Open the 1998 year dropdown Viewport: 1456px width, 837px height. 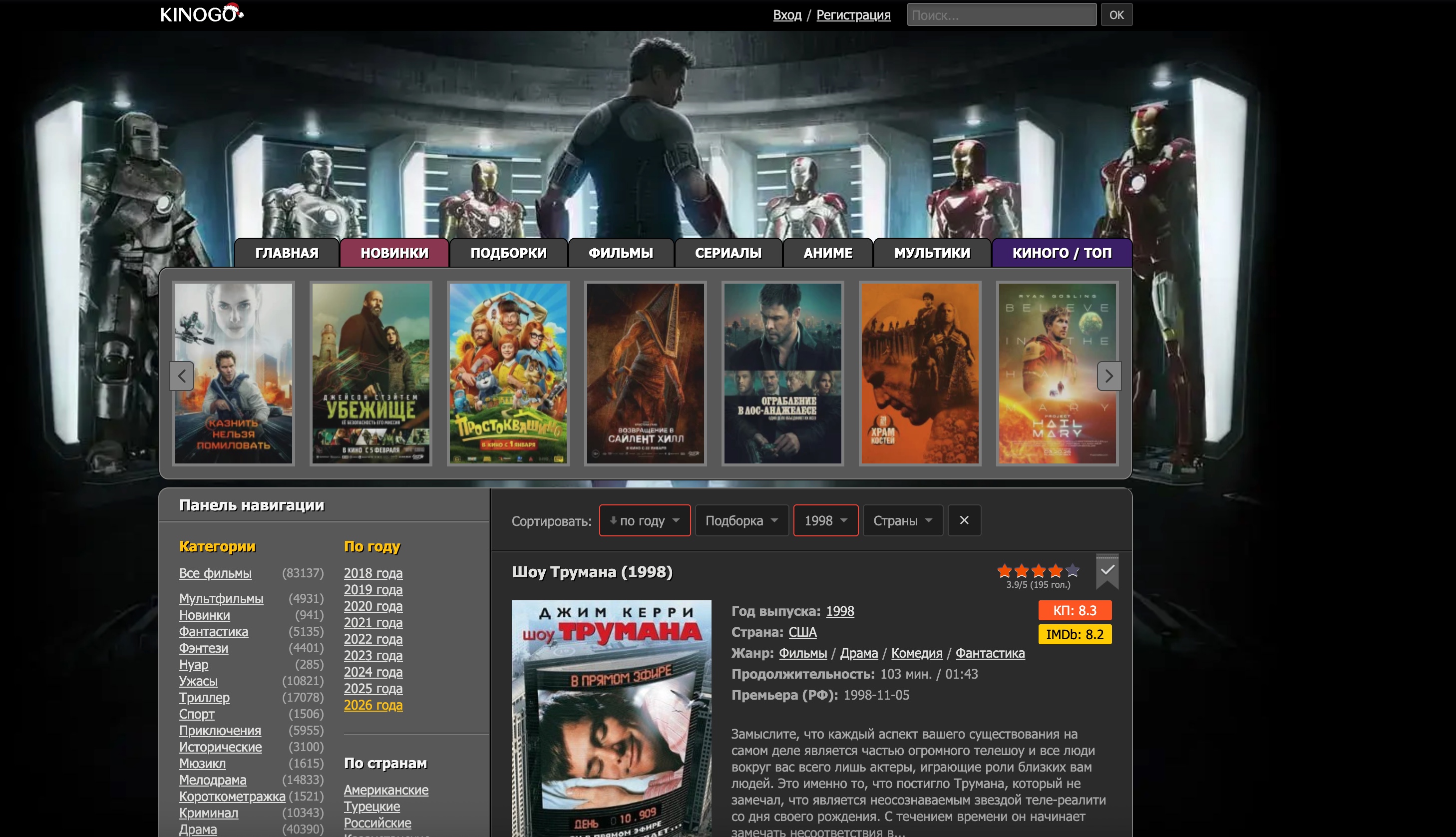(825, 521)
